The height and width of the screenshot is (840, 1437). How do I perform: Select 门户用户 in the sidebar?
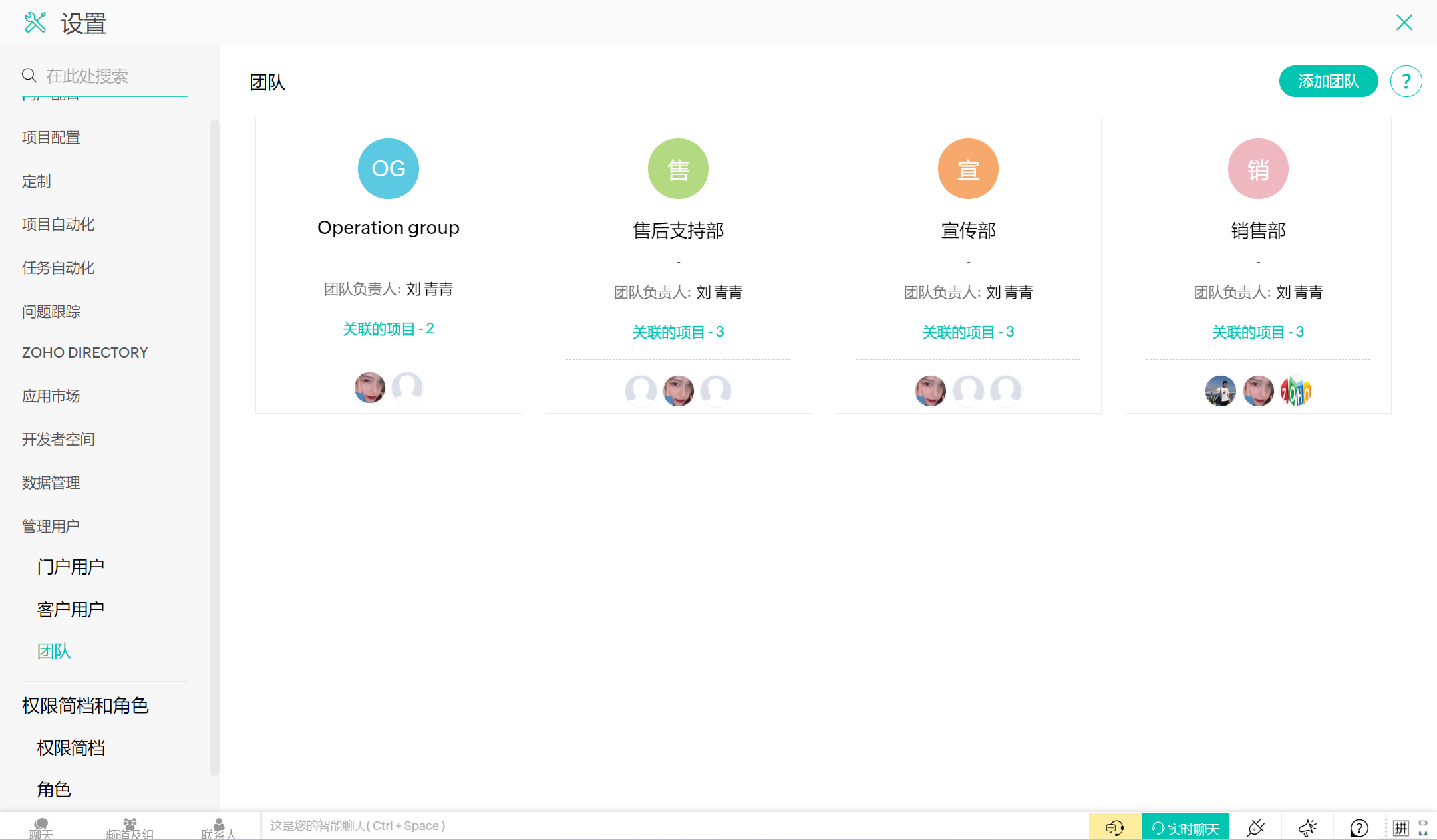[71, 566]
